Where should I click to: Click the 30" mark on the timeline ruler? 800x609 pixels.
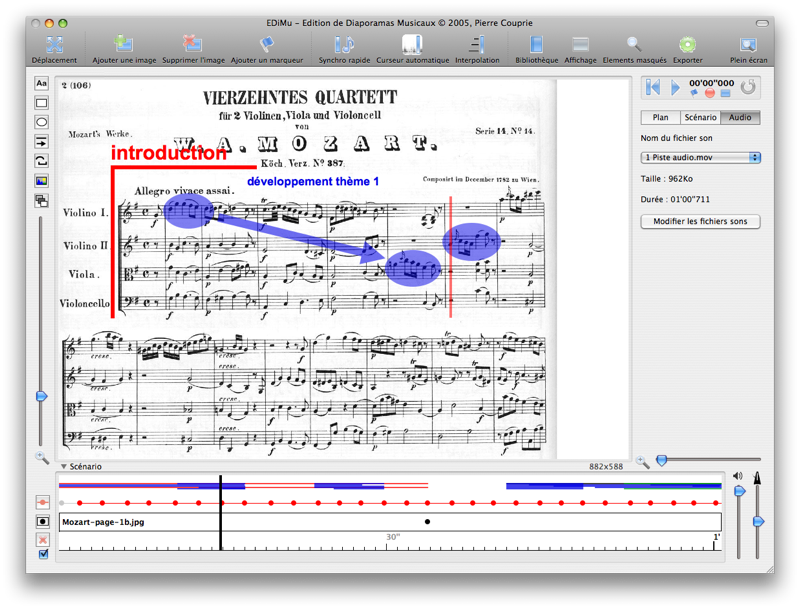click(x=393, y=537)
